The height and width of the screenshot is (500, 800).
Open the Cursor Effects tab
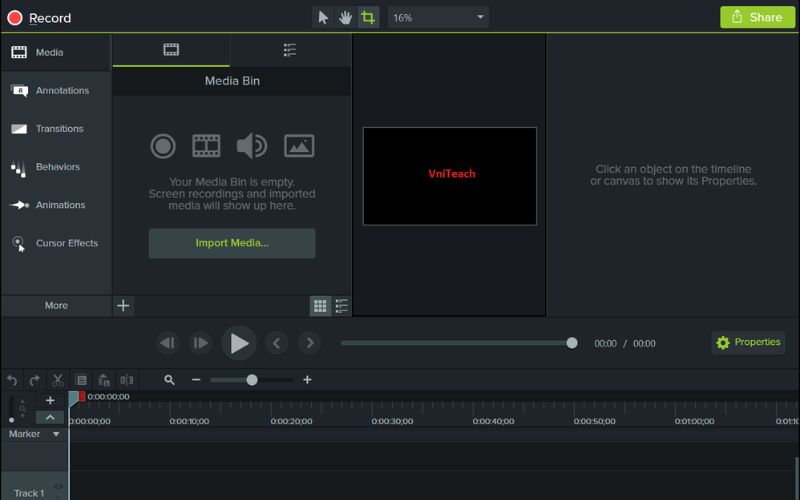56,243
